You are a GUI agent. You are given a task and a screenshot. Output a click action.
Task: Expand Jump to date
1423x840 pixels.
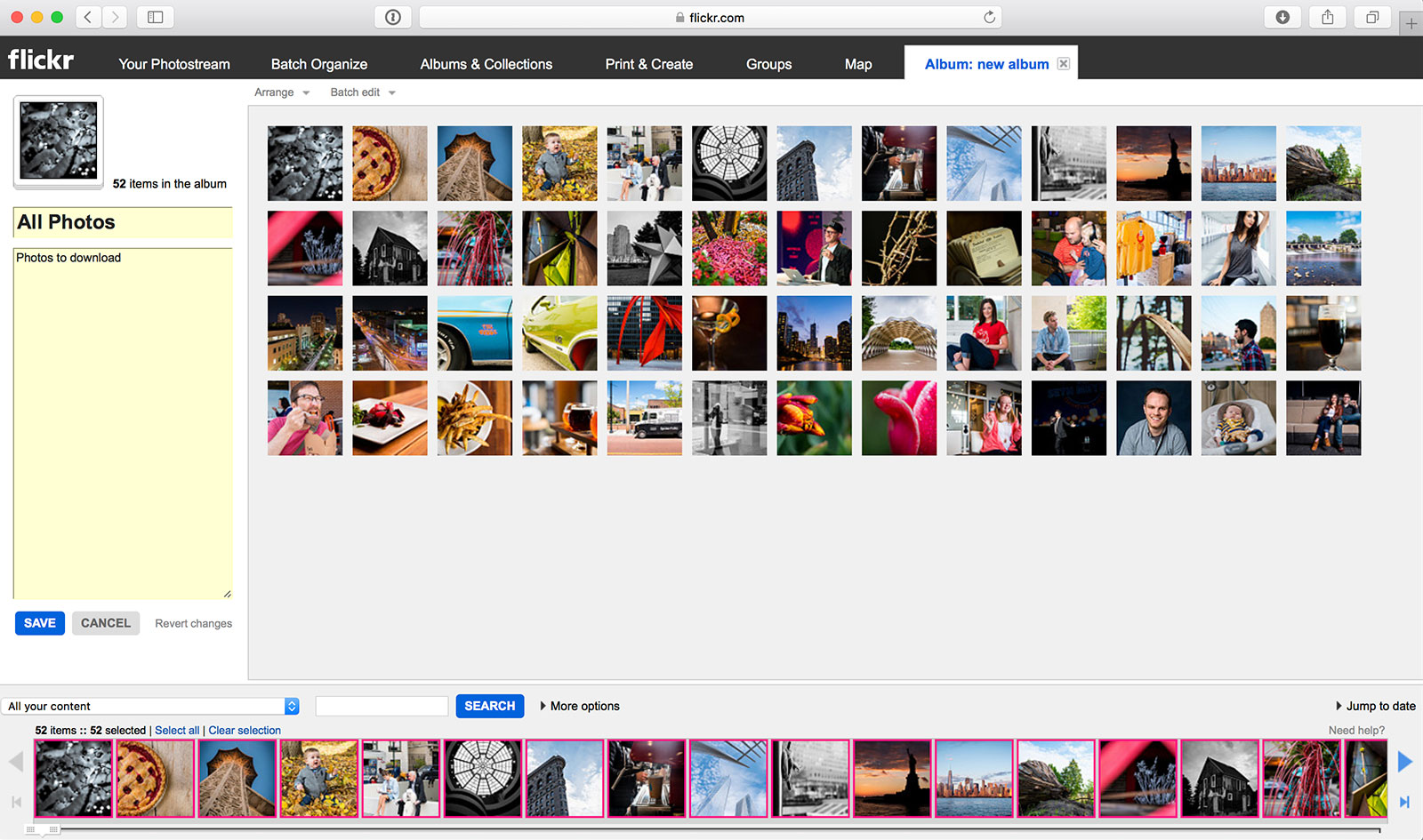click(1376, 706)
